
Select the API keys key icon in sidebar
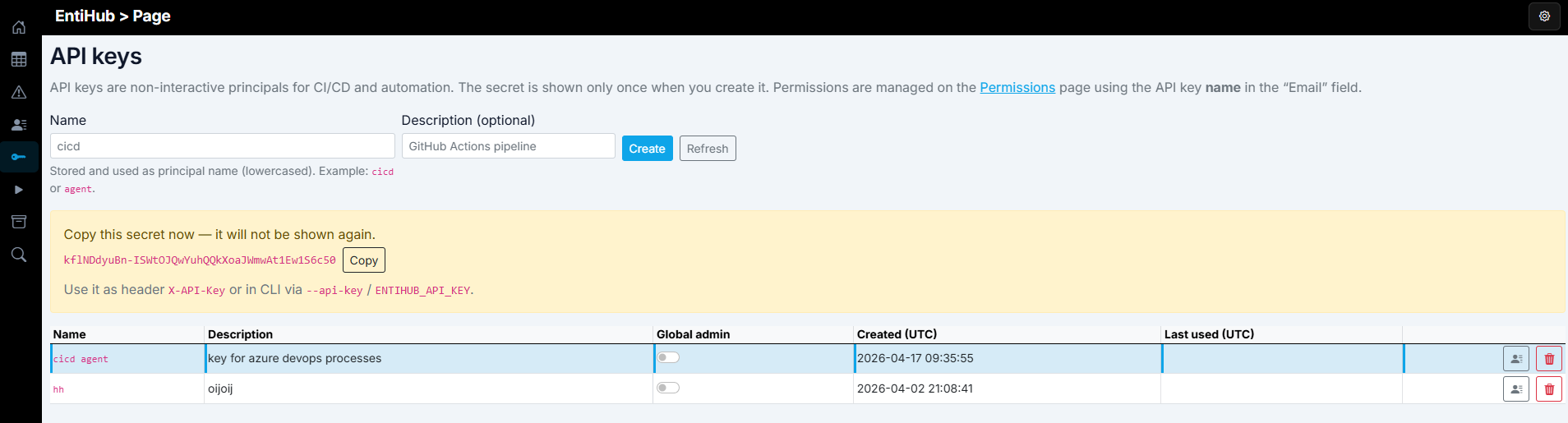coord(19,157)
